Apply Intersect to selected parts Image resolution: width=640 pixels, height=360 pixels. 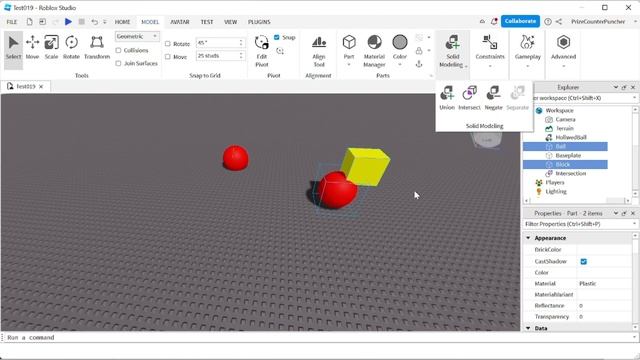pos(469,98)
